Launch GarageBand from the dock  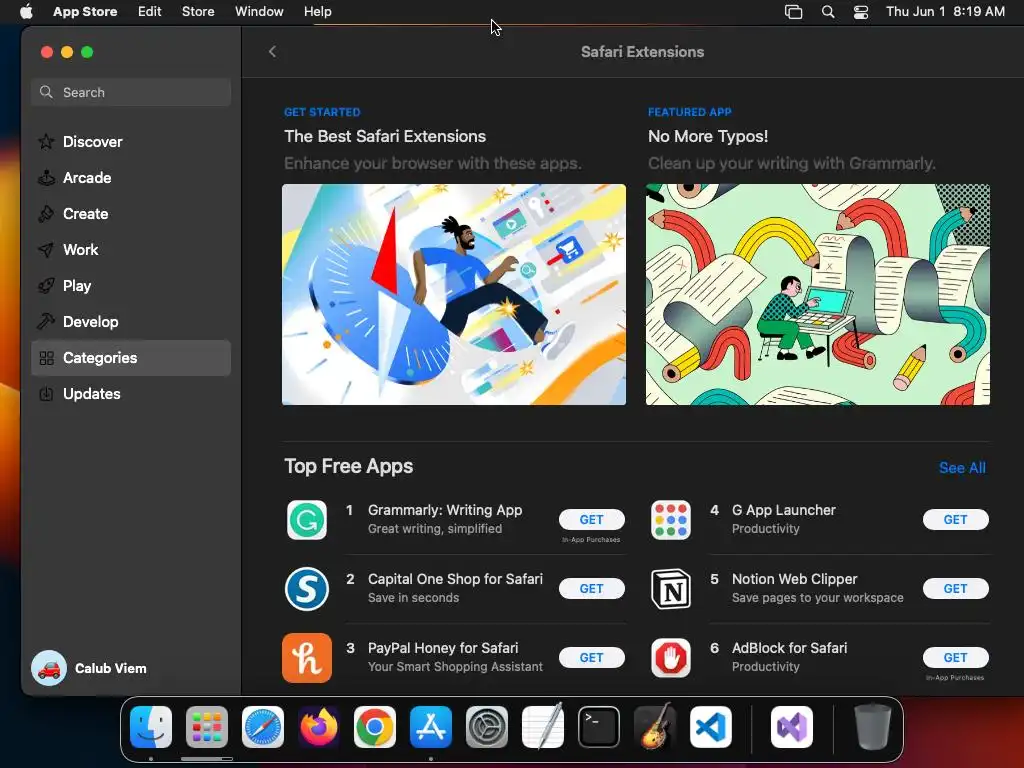pyautogui.click(x=655, y=727)
